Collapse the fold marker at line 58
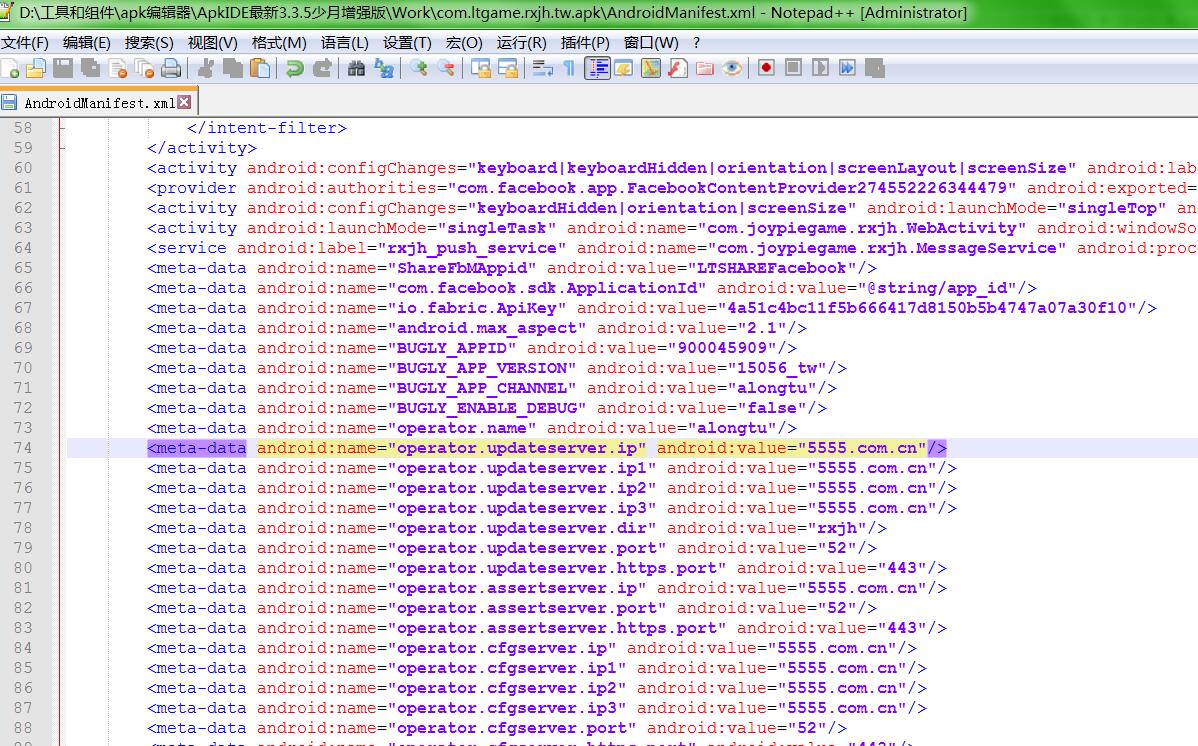Viewport: 1198px width, 746px height. 61,128
